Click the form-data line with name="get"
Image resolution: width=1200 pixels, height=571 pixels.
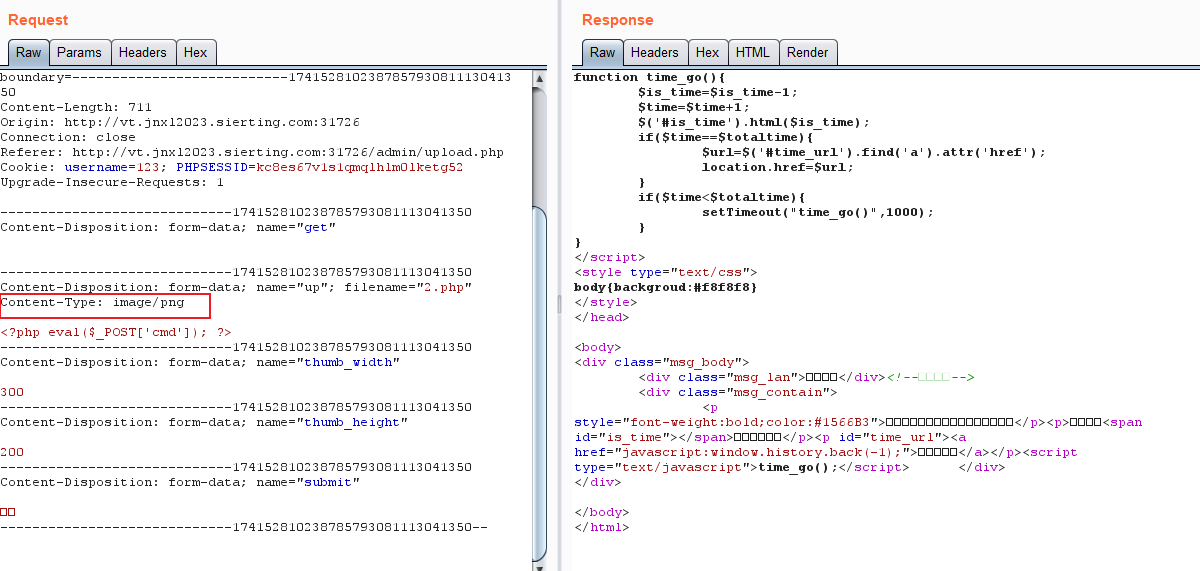[x=168, y=227]
